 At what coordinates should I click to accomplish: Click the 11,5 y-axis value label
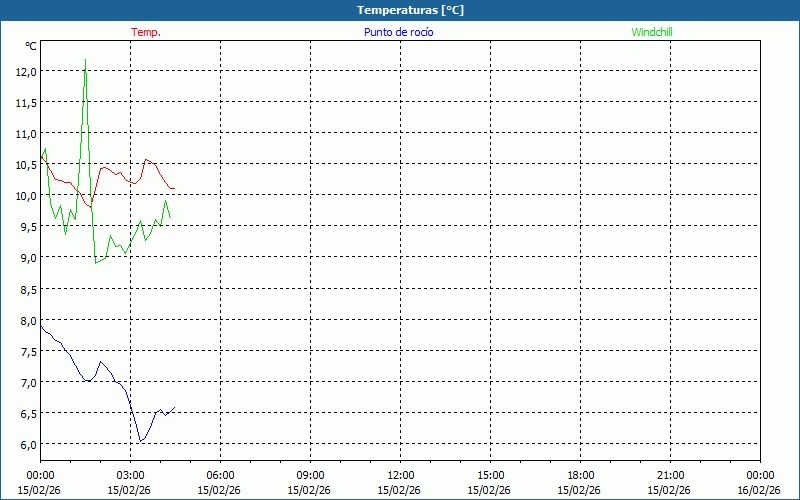coord(25,103)
